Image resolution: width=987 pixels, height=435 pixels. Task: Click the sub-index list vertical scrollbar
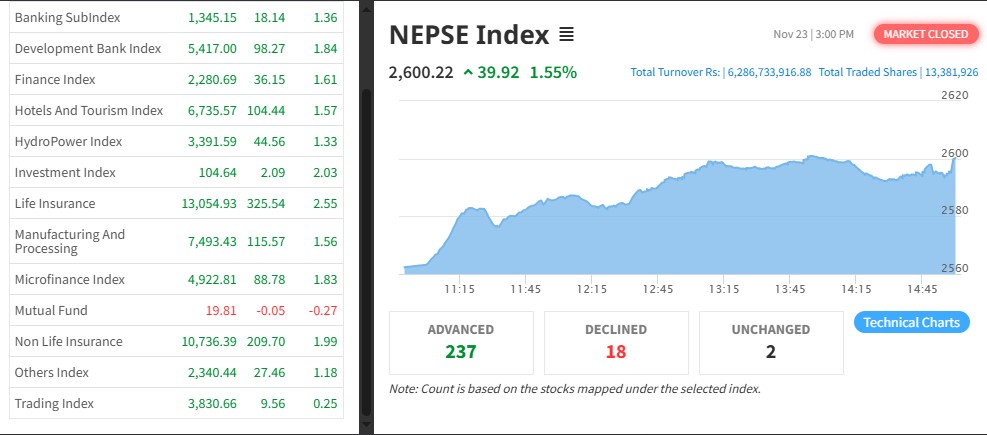point(366,200)
